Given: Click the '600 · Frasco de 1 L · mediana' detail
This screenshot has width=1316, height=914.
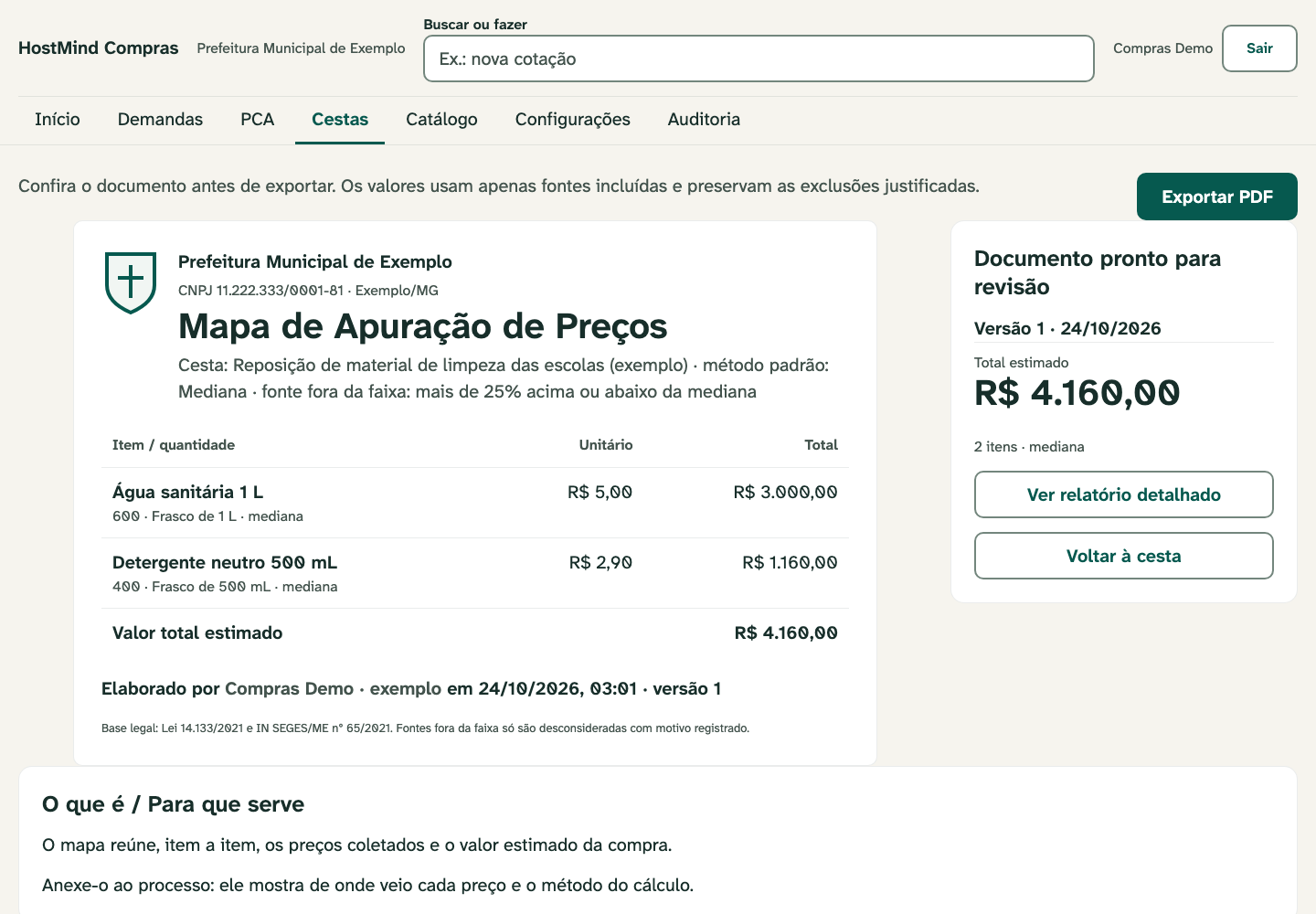Looking at the screenshot, I should [207, 516].
